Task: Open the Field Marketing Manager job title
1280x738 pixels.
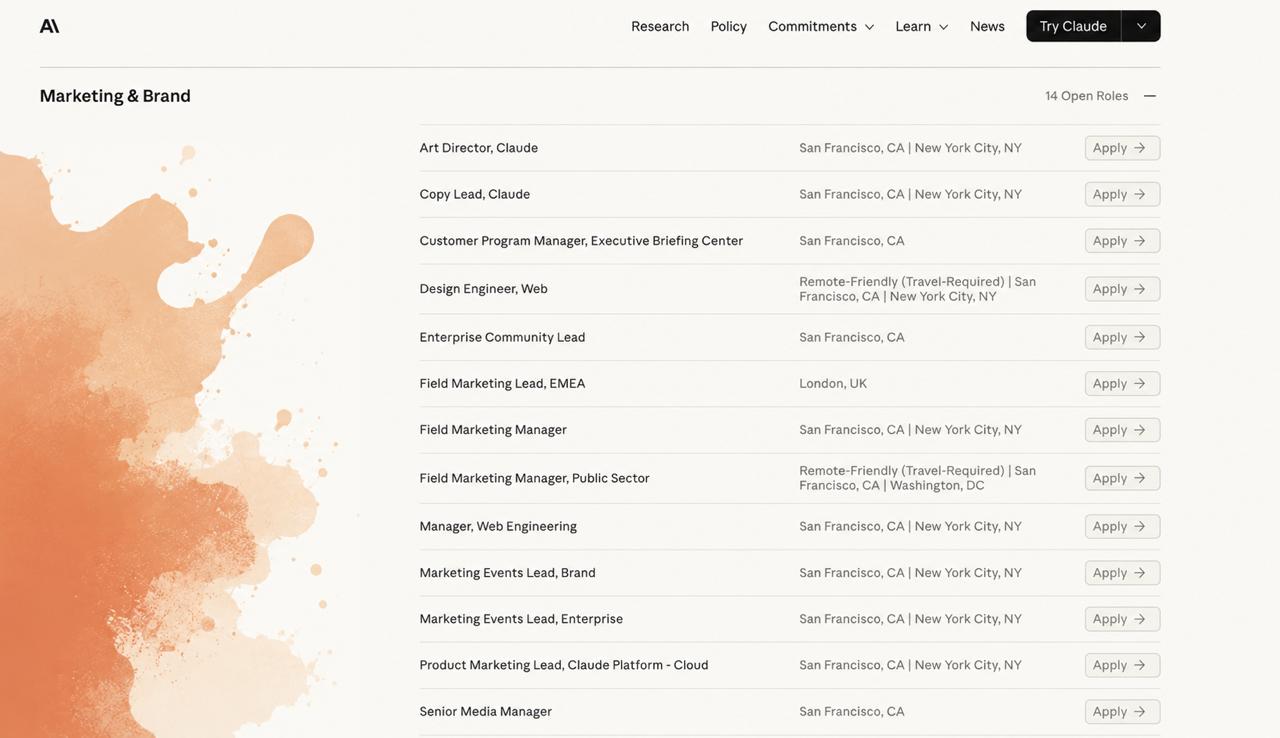Action: [493, 430]
